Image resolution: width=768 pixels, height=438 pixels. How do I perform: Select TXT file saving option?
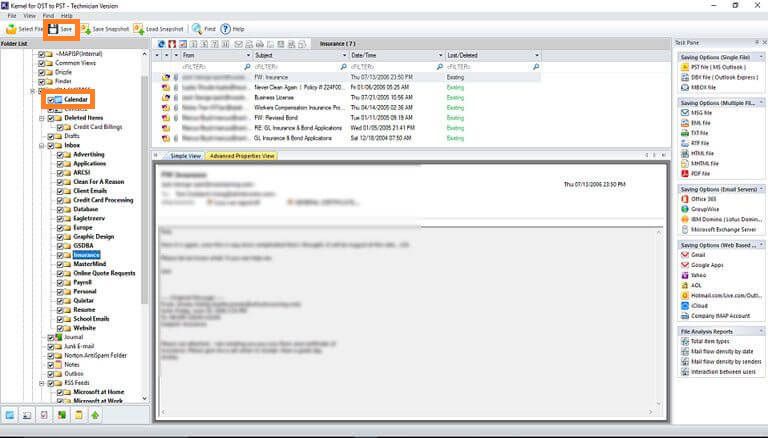point(695,133)
